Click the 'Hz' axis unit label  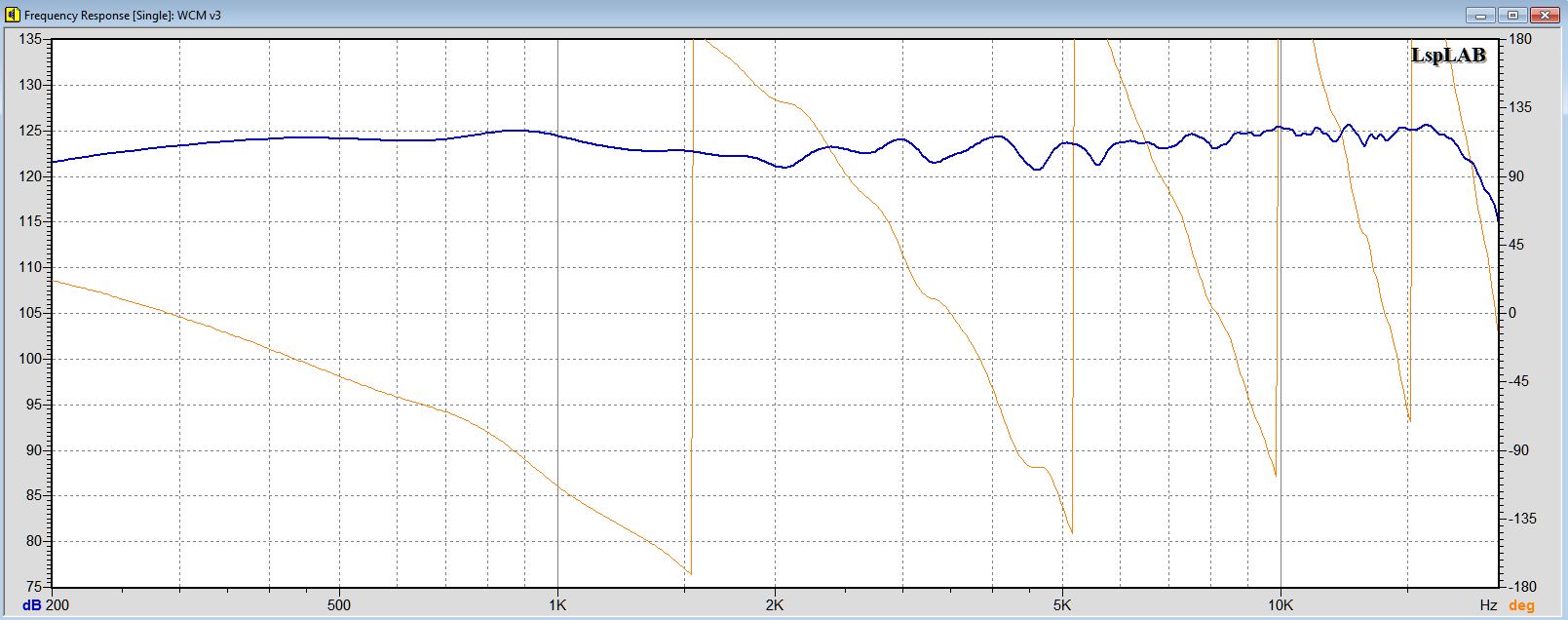1488,605
